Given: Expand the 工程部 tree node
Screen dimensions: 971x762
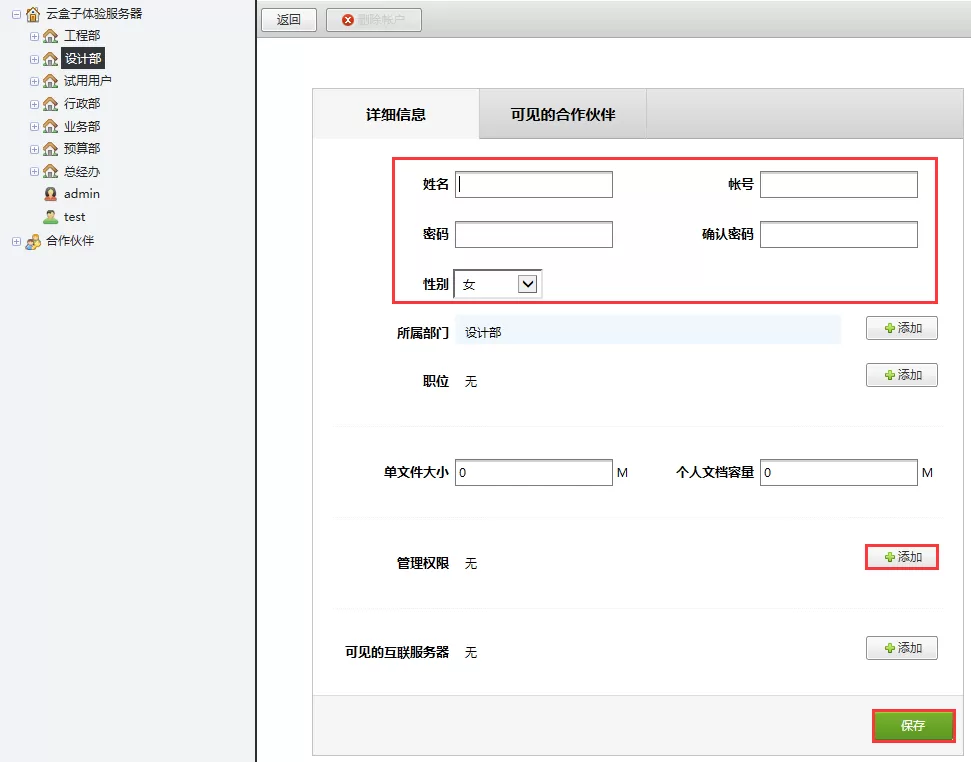Looking at the screenshot, I should [x=34, y=37].
